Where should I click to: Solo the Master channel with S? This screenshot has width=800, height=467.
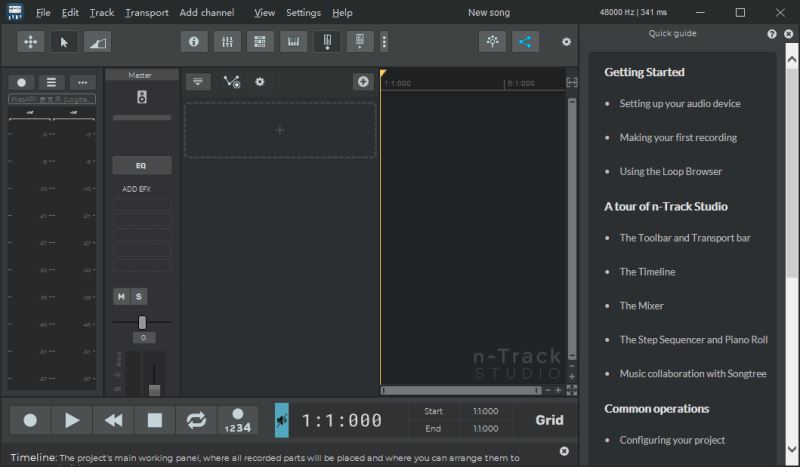(139, 296)
